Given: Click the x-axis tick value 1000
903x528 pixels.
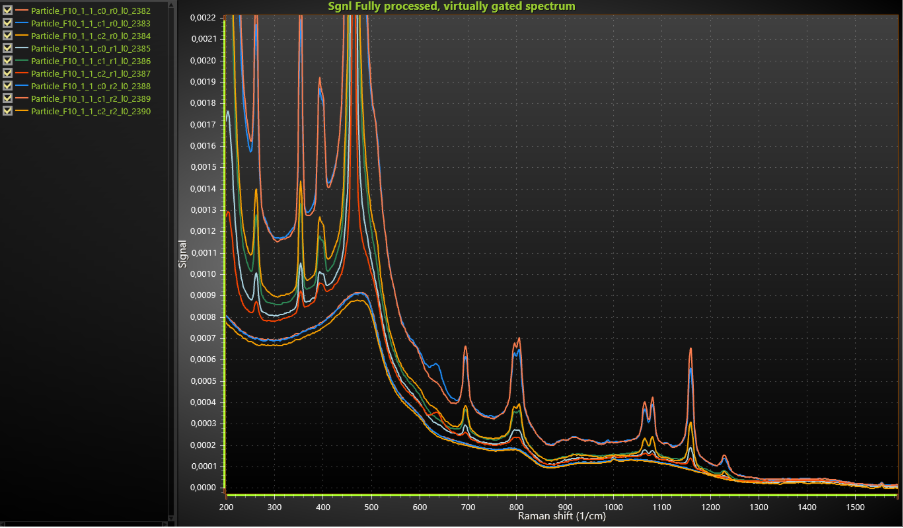Looking at the screenshot, I should [613, 507].
